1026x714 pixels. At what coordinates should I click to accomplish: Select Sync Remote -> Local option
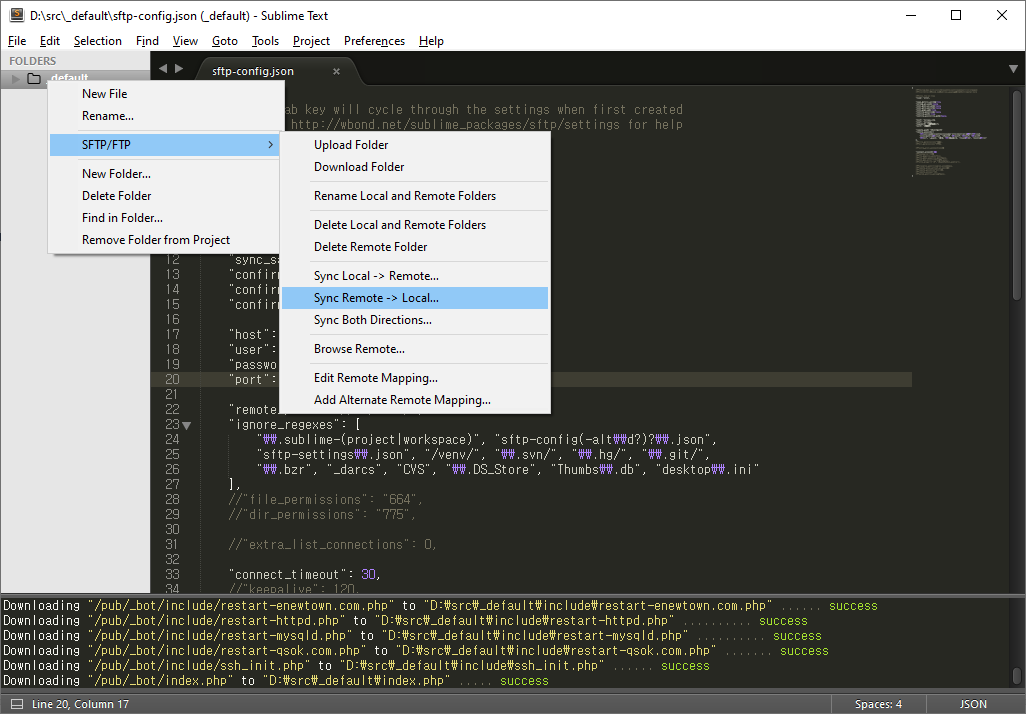[x=376, y=298]
